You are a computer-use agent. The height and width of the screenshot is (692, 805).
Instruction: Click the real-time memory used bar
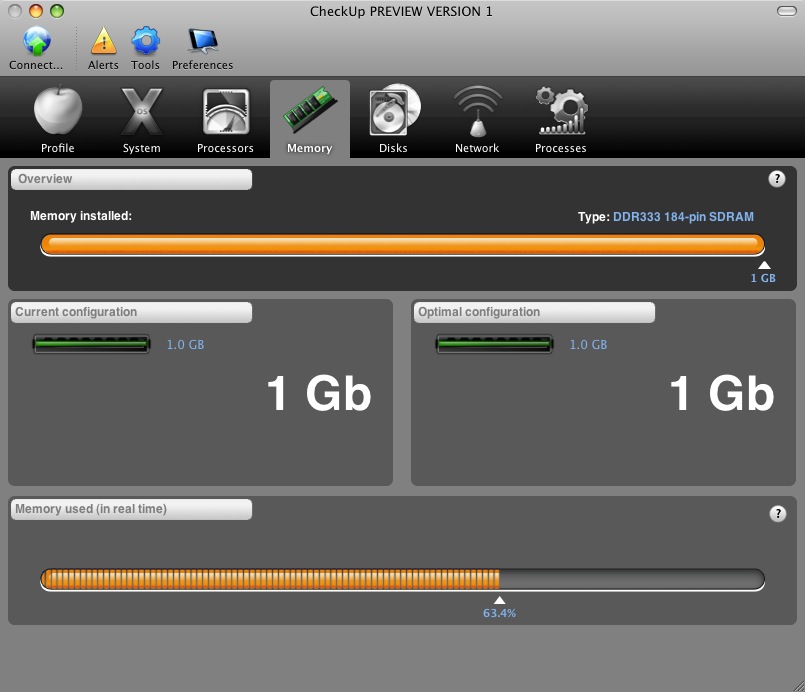pyautogui.click(x=402, y=580)
